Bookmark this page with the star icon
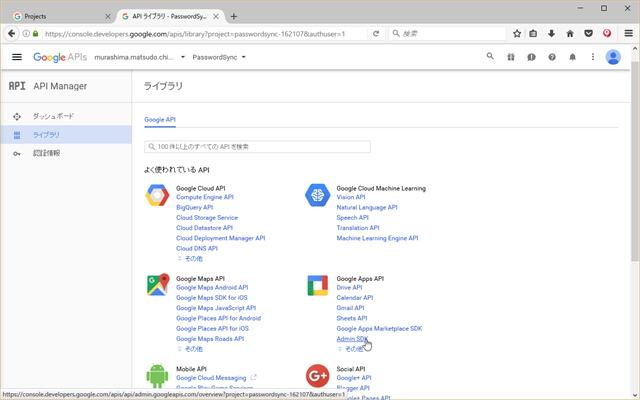This screenshot has width=640, height=400. pos(517,33)
